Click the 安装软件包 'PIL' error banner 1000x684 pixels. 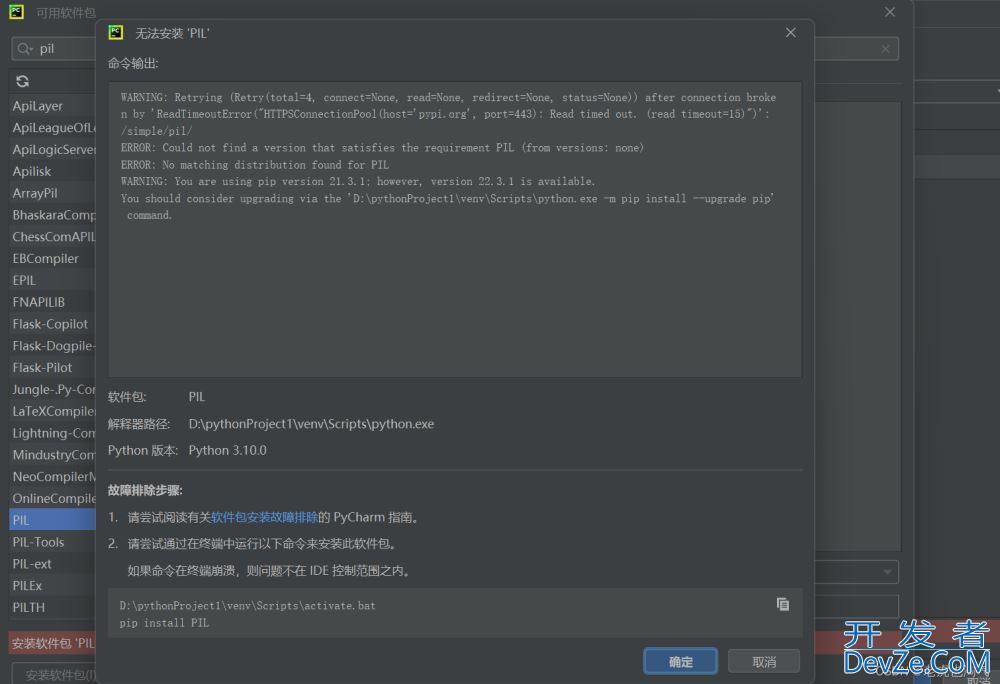click(52, 643)
